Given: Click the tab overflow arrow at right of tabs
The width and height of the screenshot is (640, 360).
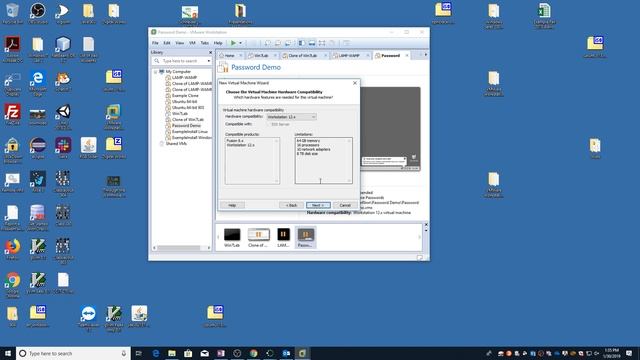Looking at the screenshot, I should click(426, 55).
